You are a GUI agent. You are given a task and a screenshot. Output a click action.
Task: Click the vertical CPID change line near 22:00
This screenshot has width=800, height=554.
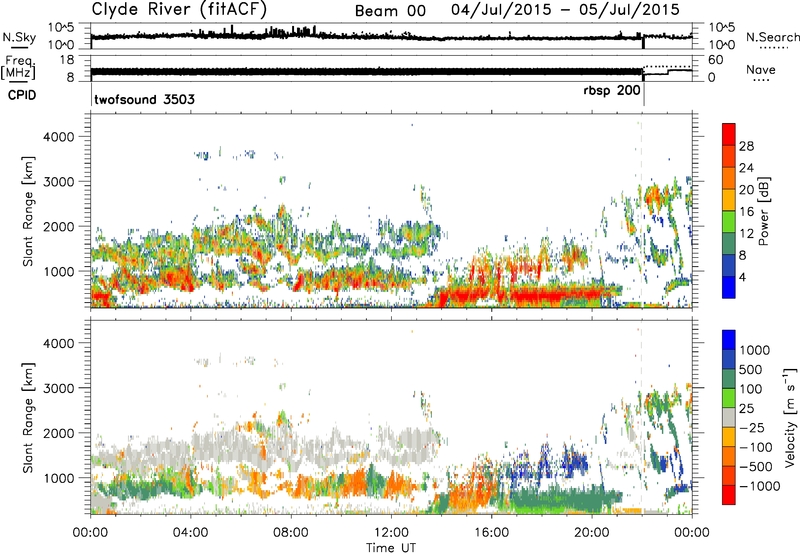point(644,94)
